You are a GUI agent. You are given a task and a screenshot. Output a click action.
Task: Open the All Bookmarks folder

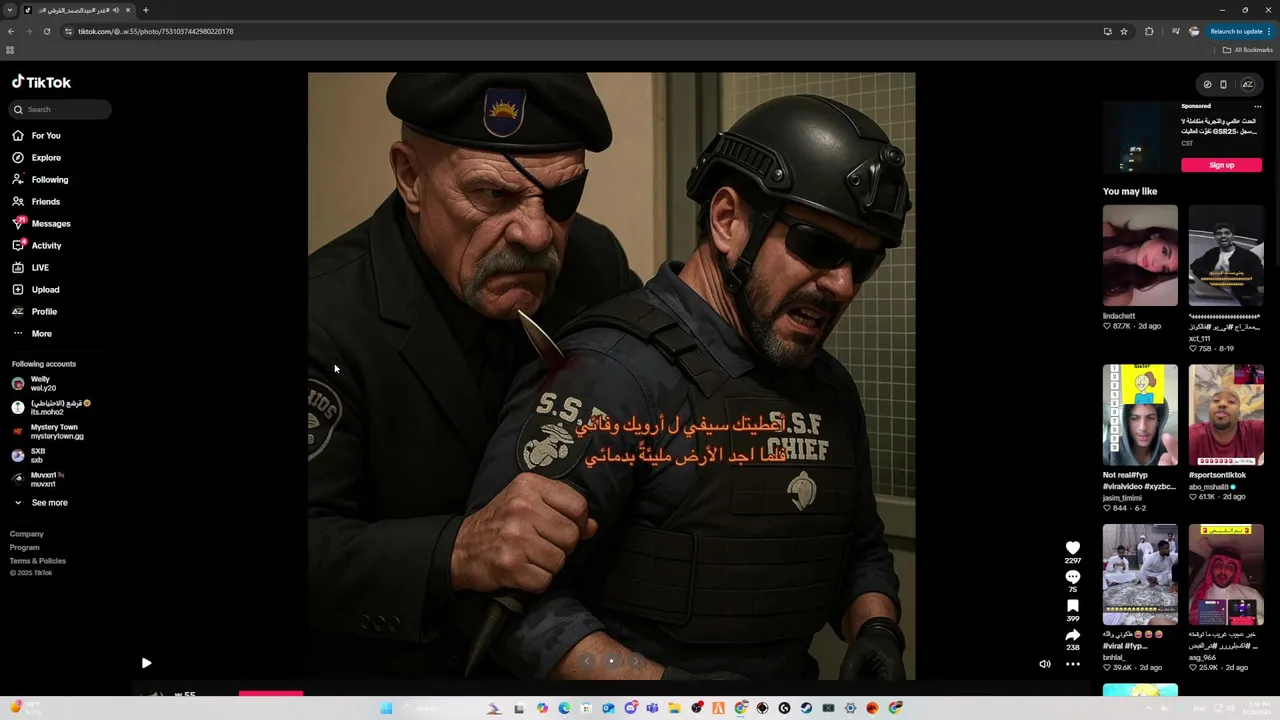(1248, 50)
